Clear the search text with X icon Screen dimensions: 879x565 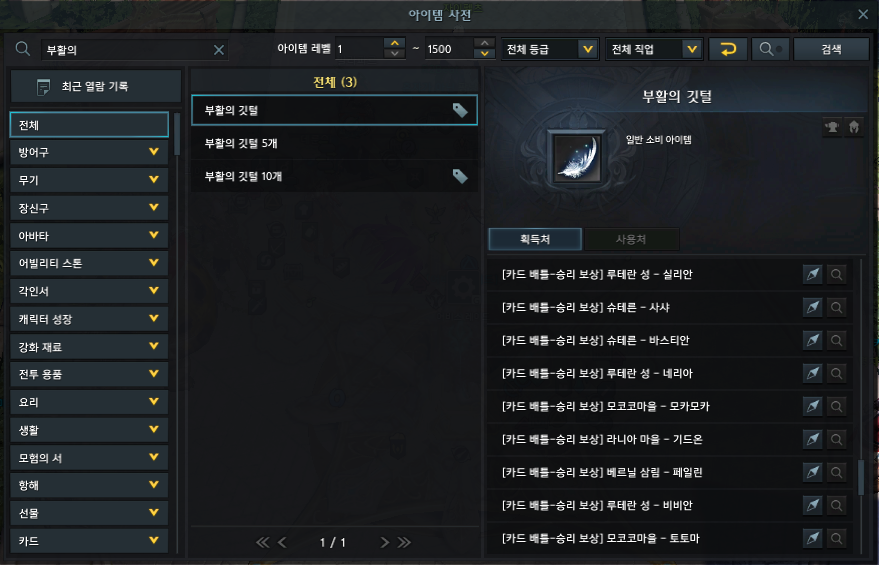pyautogui.click(x=219, y=50)
